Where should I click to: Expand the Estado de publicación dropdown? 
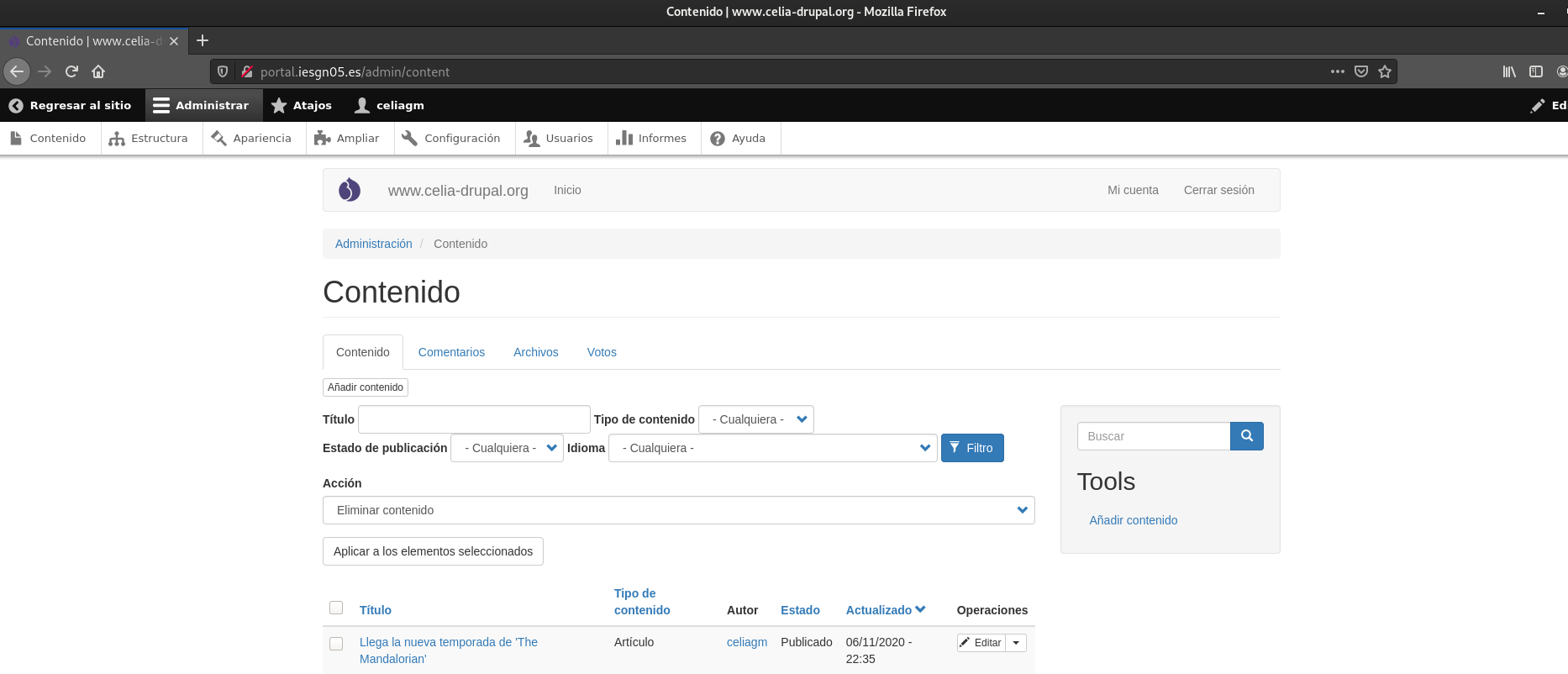(507, 448)
